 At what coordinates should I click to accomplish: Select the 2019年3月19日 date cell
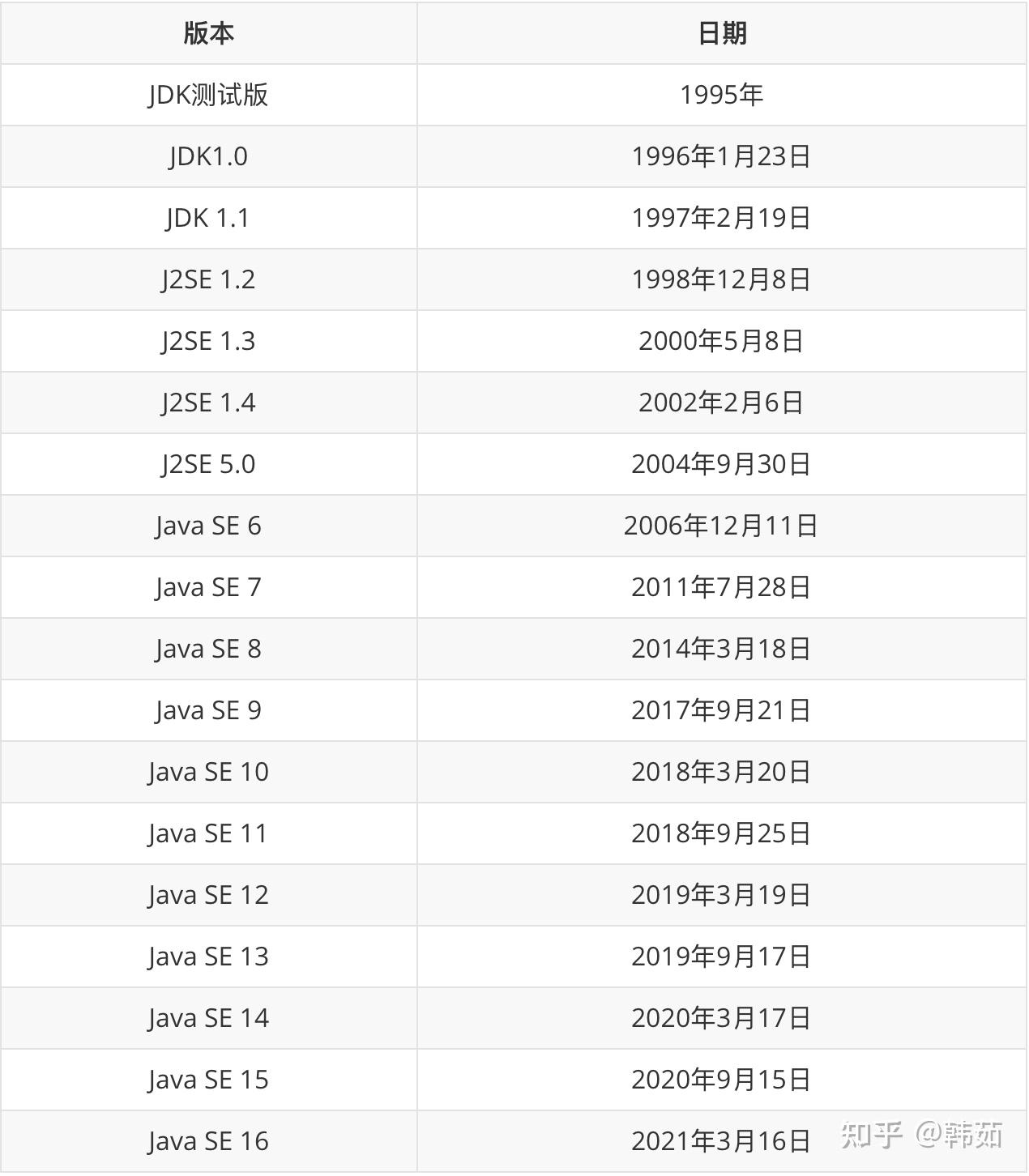pos(721,895)
